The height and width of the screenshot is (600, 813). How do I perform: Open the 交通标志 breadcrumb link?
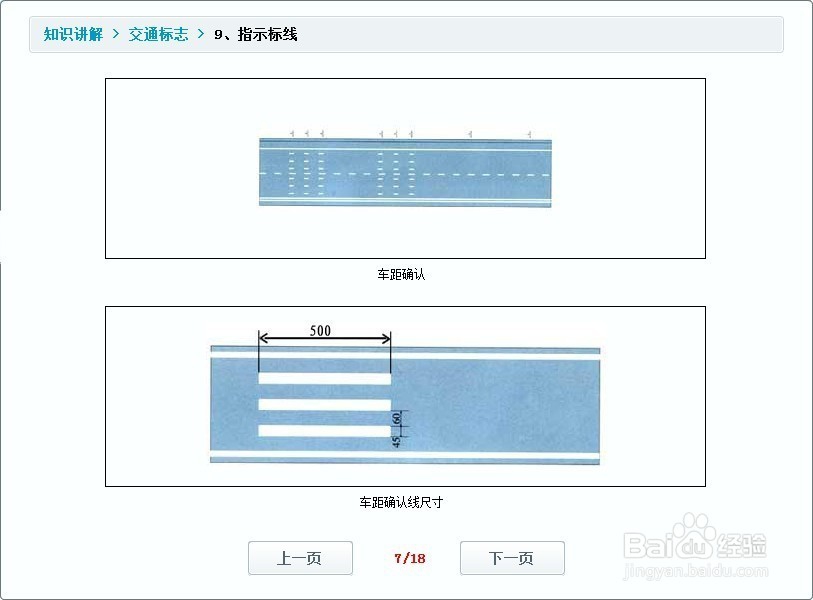tap(158, 34)
